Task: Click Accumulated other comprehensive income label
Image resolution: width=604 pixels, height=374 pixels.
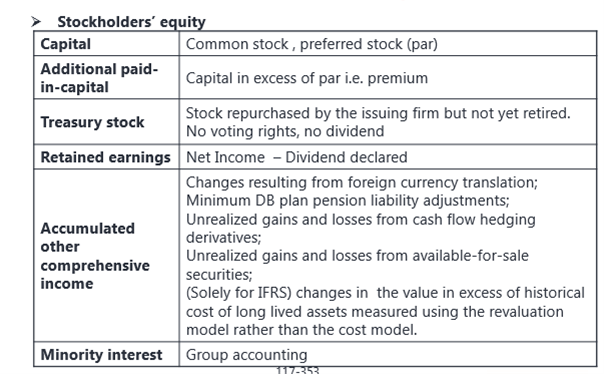Action: point(95,256)
